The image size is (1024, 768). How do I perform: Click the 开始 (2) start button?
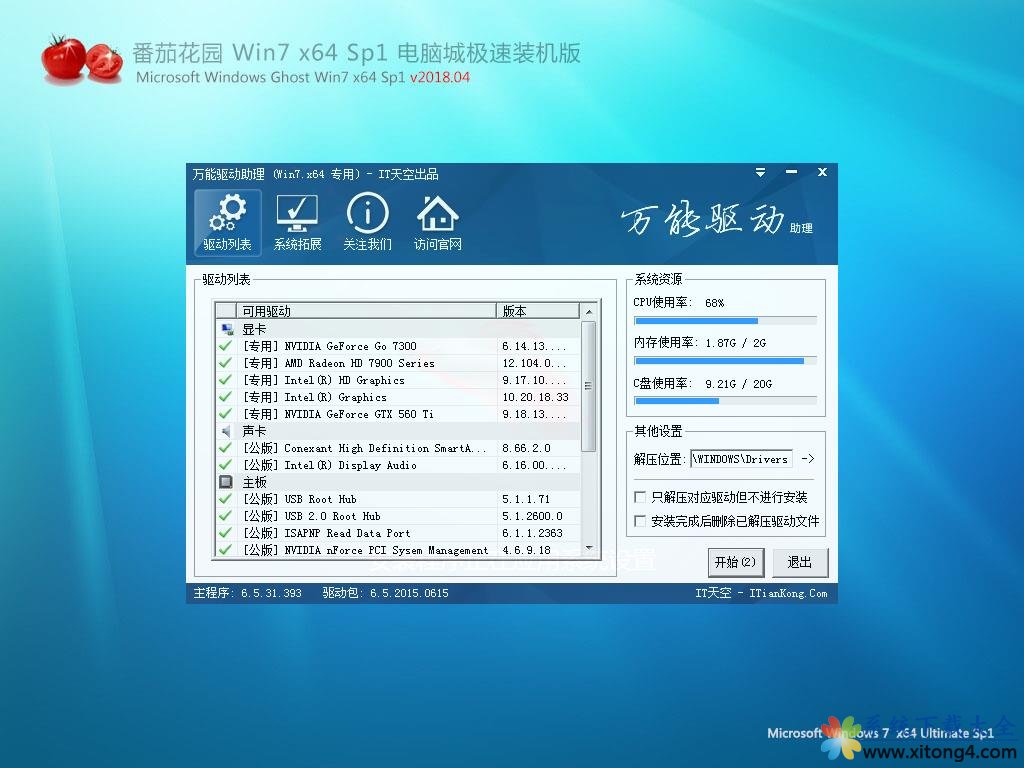pyautogui.click(x=735, y=562)
